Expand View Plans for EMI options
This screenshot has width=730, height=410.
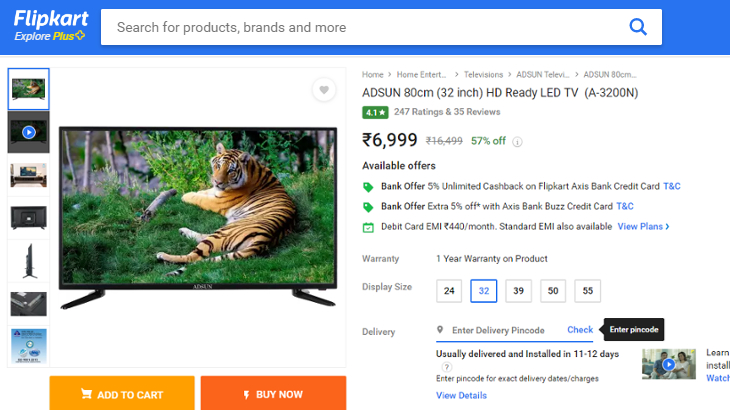point(643,227)
